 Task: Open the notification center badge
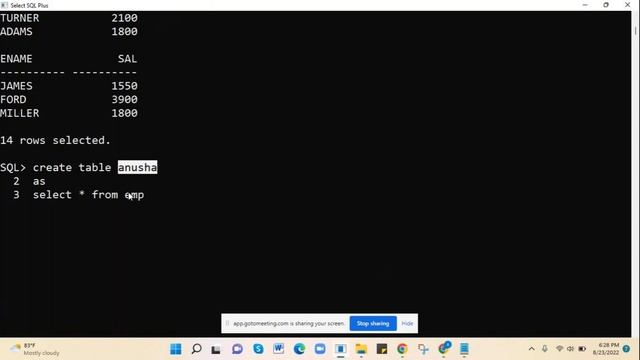[x=627, y=349]
